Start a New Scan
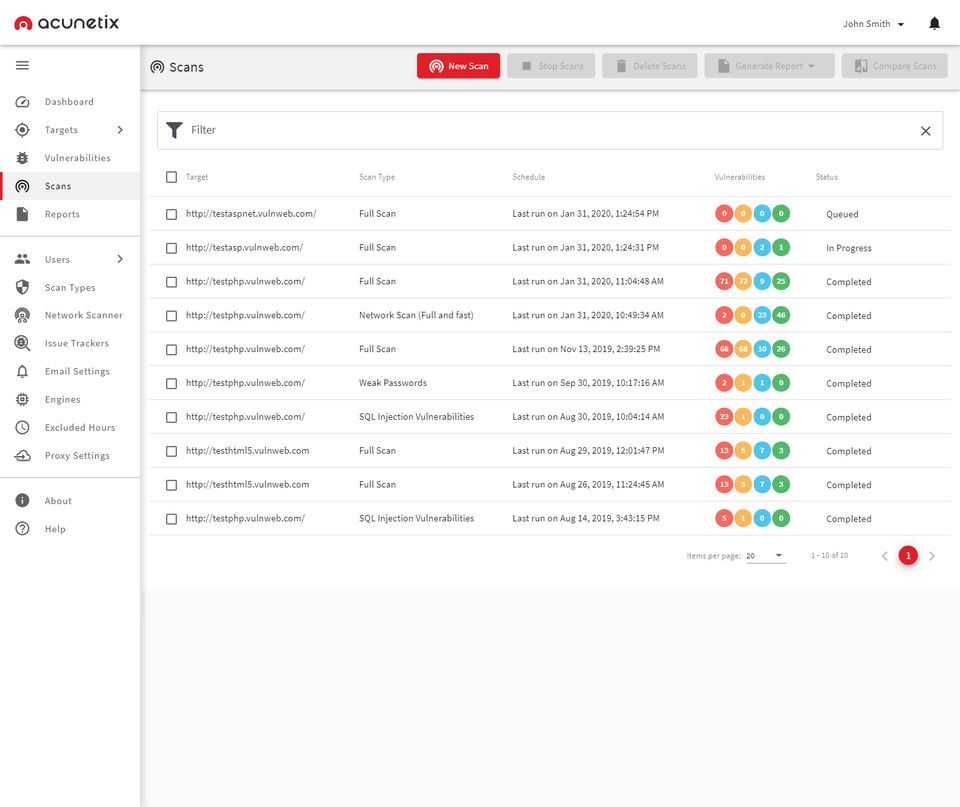Viewport: 960px width, 807px height. 458,66
